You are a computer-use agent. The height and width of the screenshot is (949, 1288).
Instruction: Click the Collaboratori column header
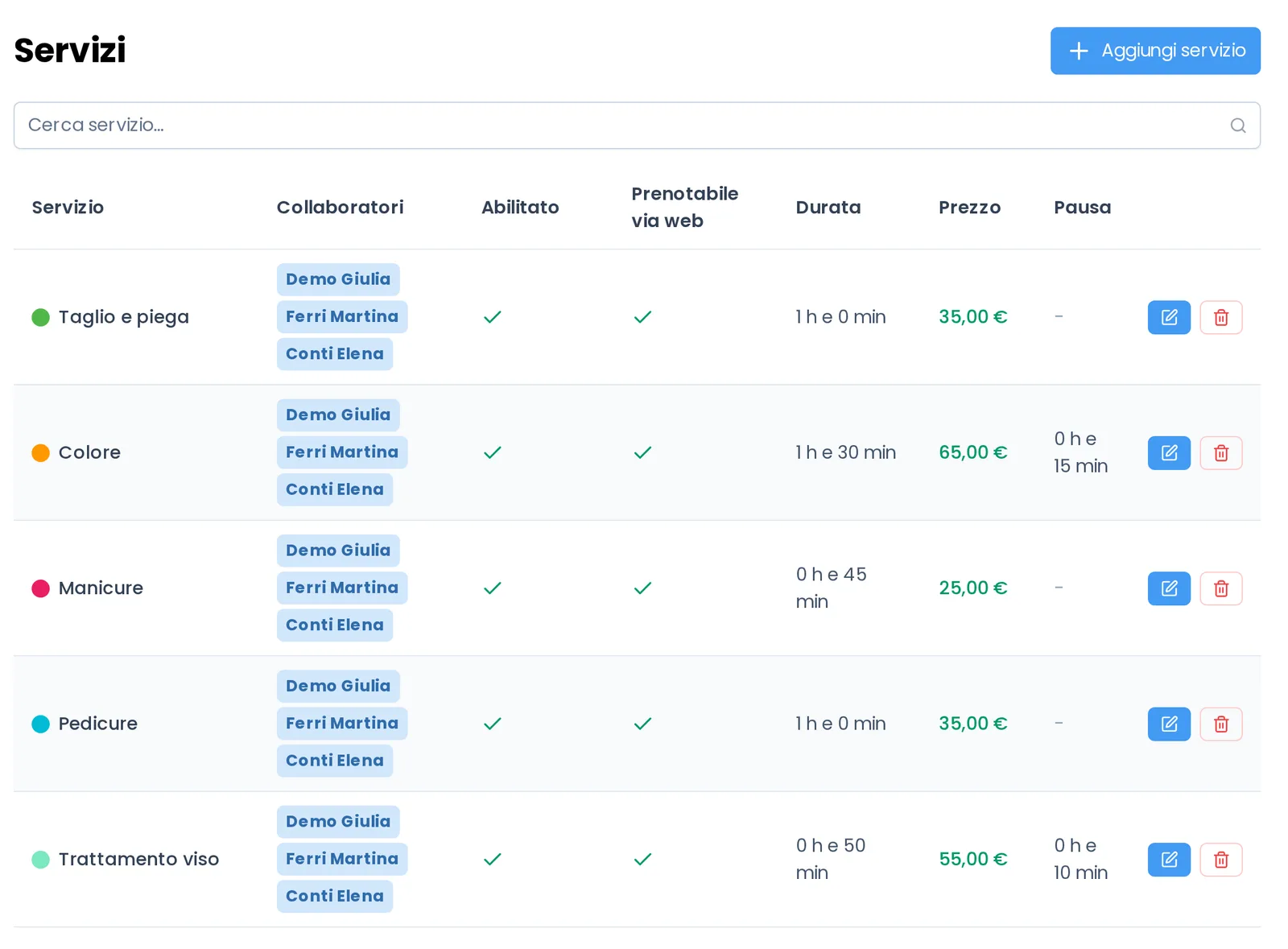[341, 208]
